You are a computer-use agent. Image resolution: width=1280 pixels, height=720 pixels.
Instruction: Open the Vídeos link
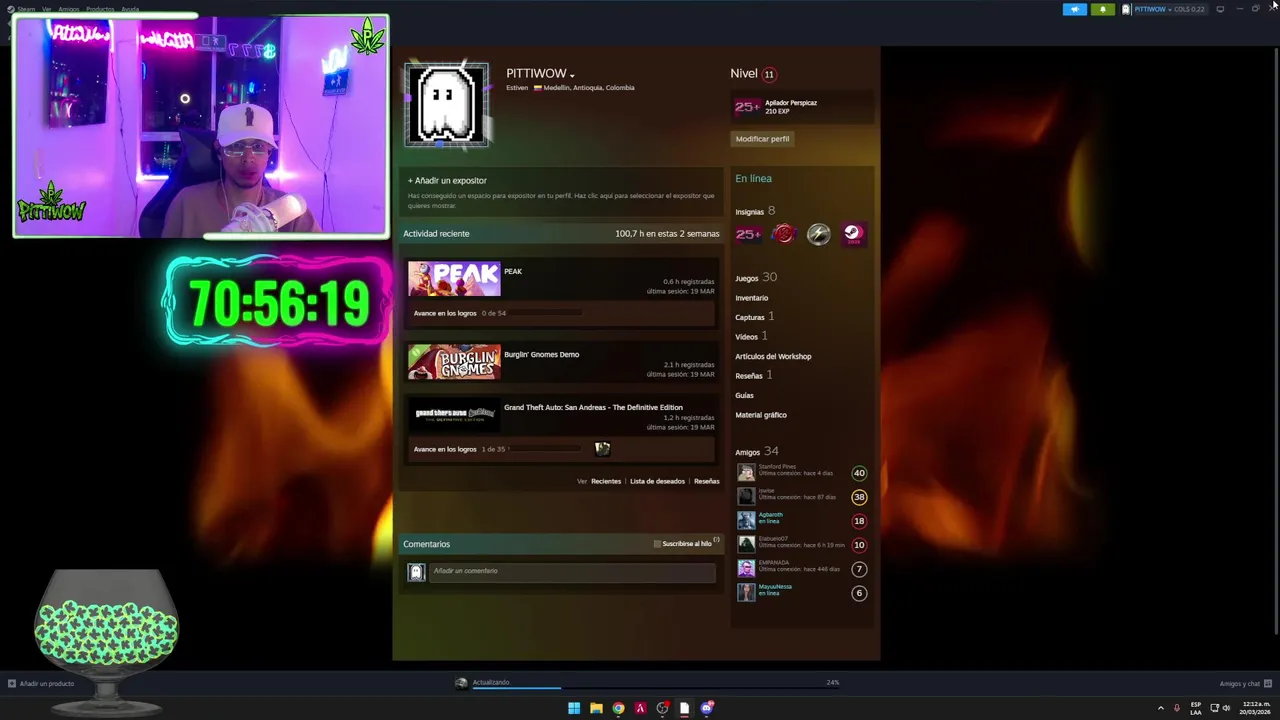click(x=751, y=337)
